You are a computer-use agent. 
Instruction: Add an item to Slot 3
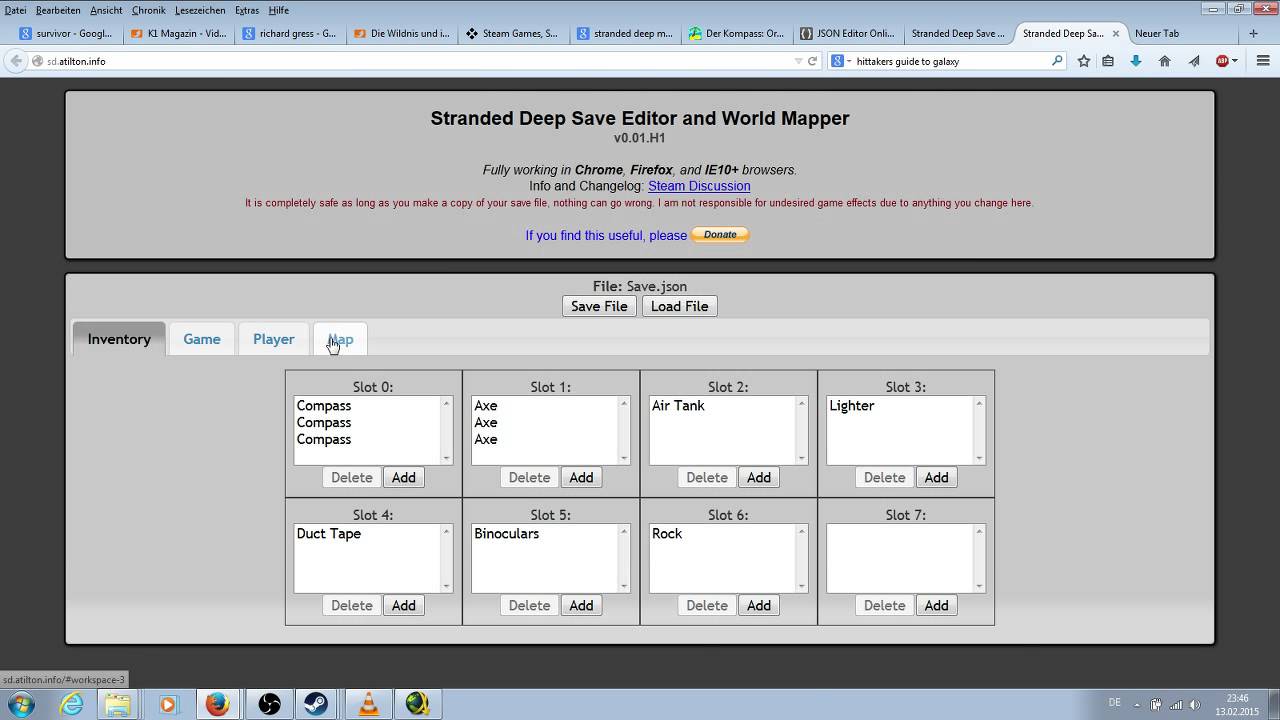(936, 477)
